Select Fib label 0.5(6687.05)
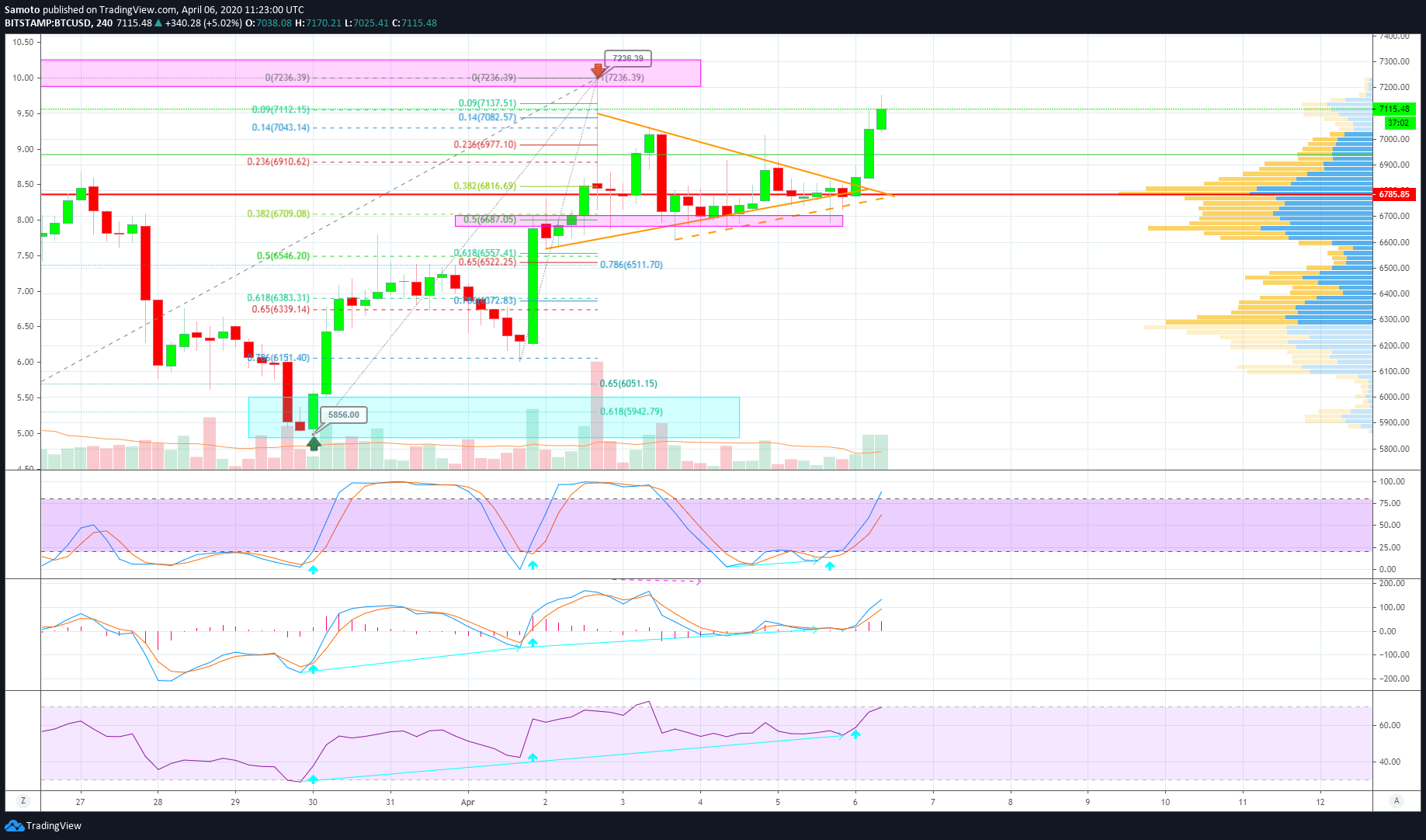This screenshot has width=1426, height=840. click(490, 220)
